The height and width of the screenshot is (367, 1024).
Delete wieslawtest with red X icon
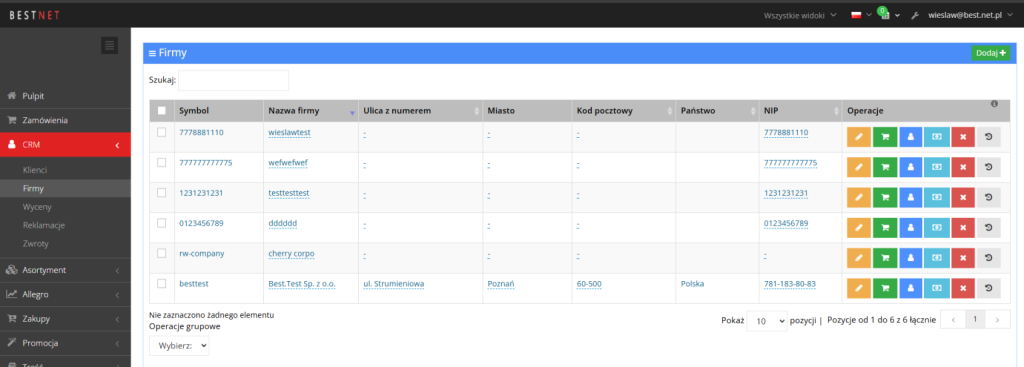963,137
